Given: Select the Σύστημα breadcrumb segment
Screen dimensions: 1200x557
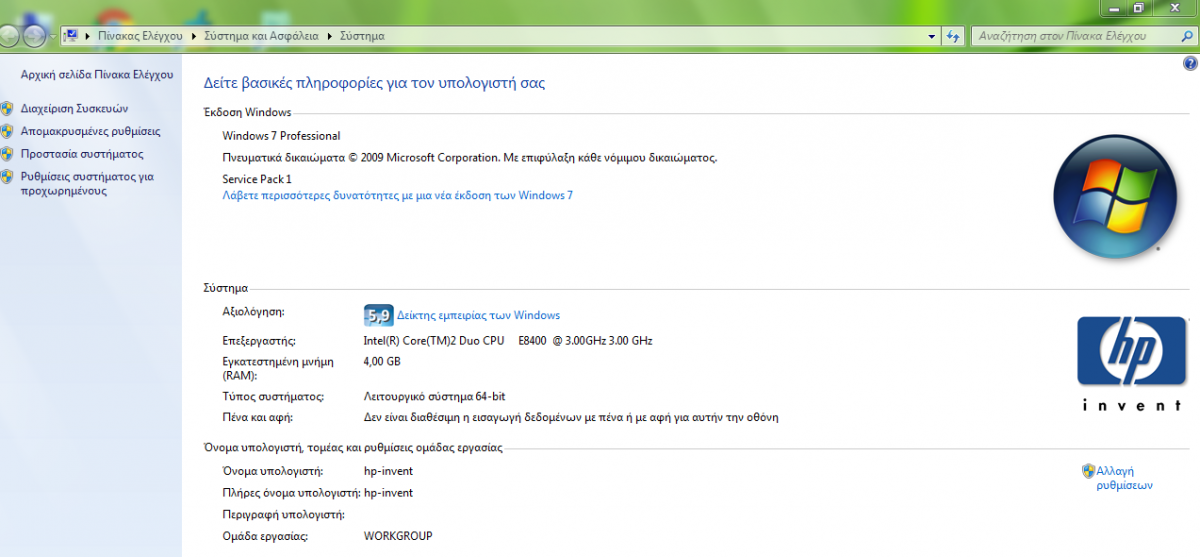Looking at the screenshot, I should tap(362, 35).
